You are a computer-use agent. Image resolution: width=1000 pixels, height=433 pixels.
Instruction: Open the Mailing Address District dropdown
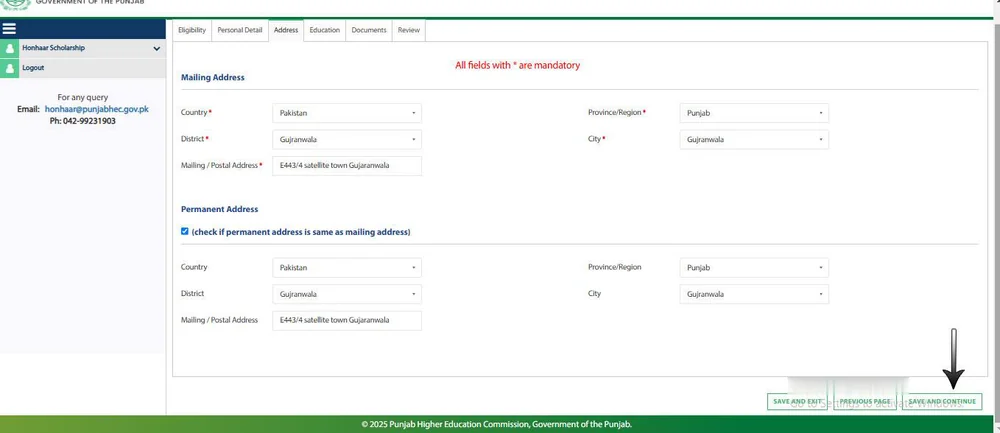(347, 139)
